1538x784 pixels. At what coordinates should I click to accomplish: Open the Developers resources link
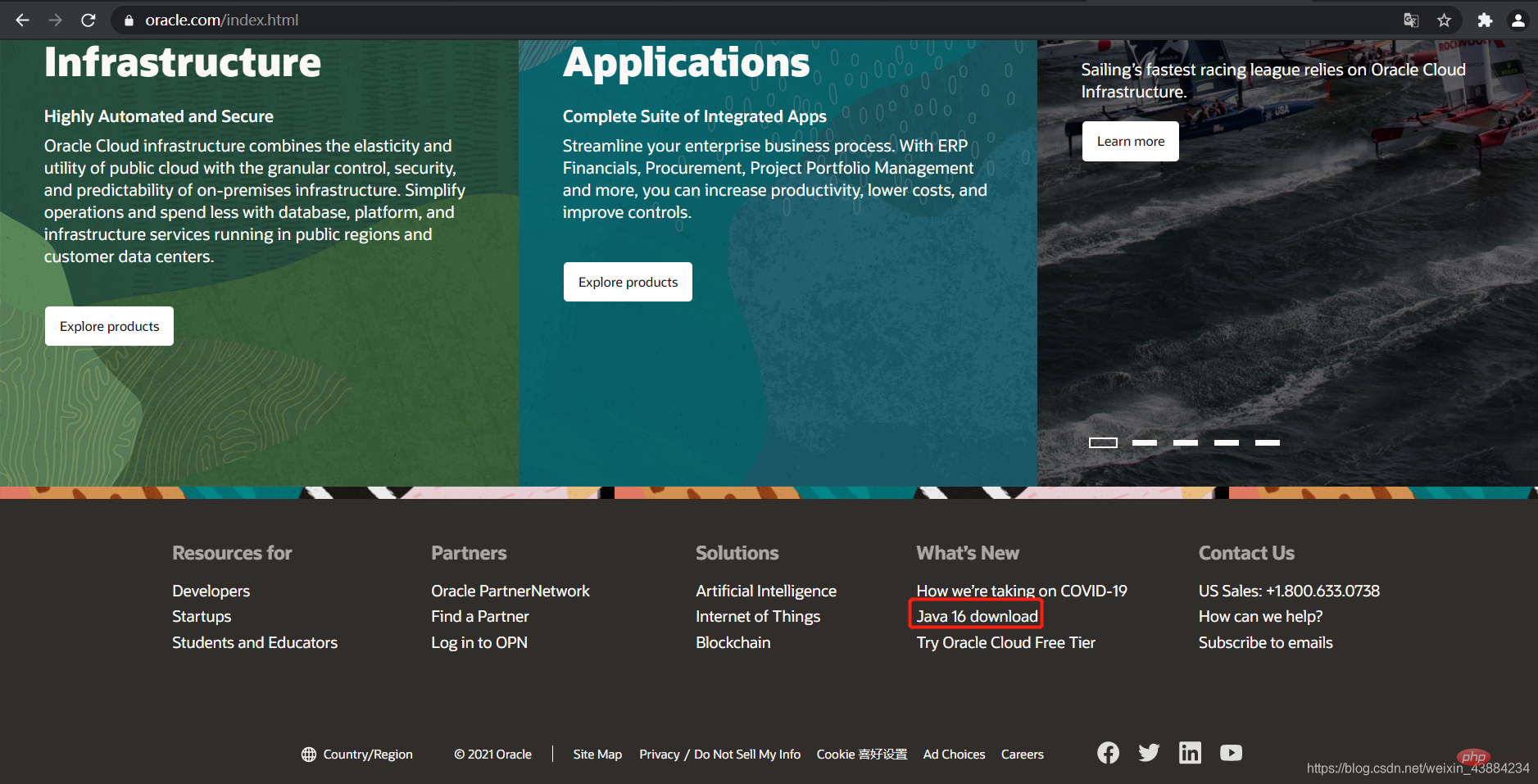(211, 591)
